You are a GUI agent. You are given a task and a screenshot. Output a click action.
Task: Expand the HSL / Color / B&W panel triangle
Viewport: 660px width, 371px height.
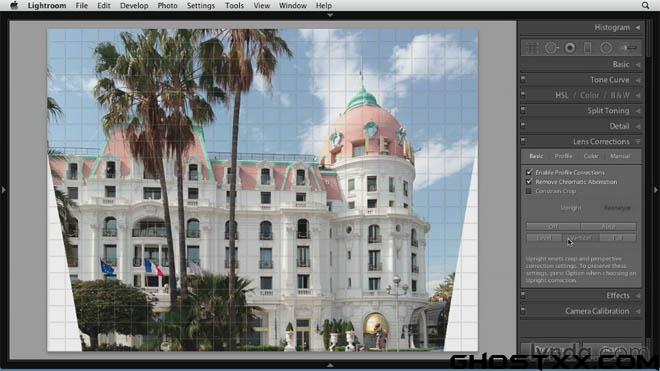tap(638, 96)
